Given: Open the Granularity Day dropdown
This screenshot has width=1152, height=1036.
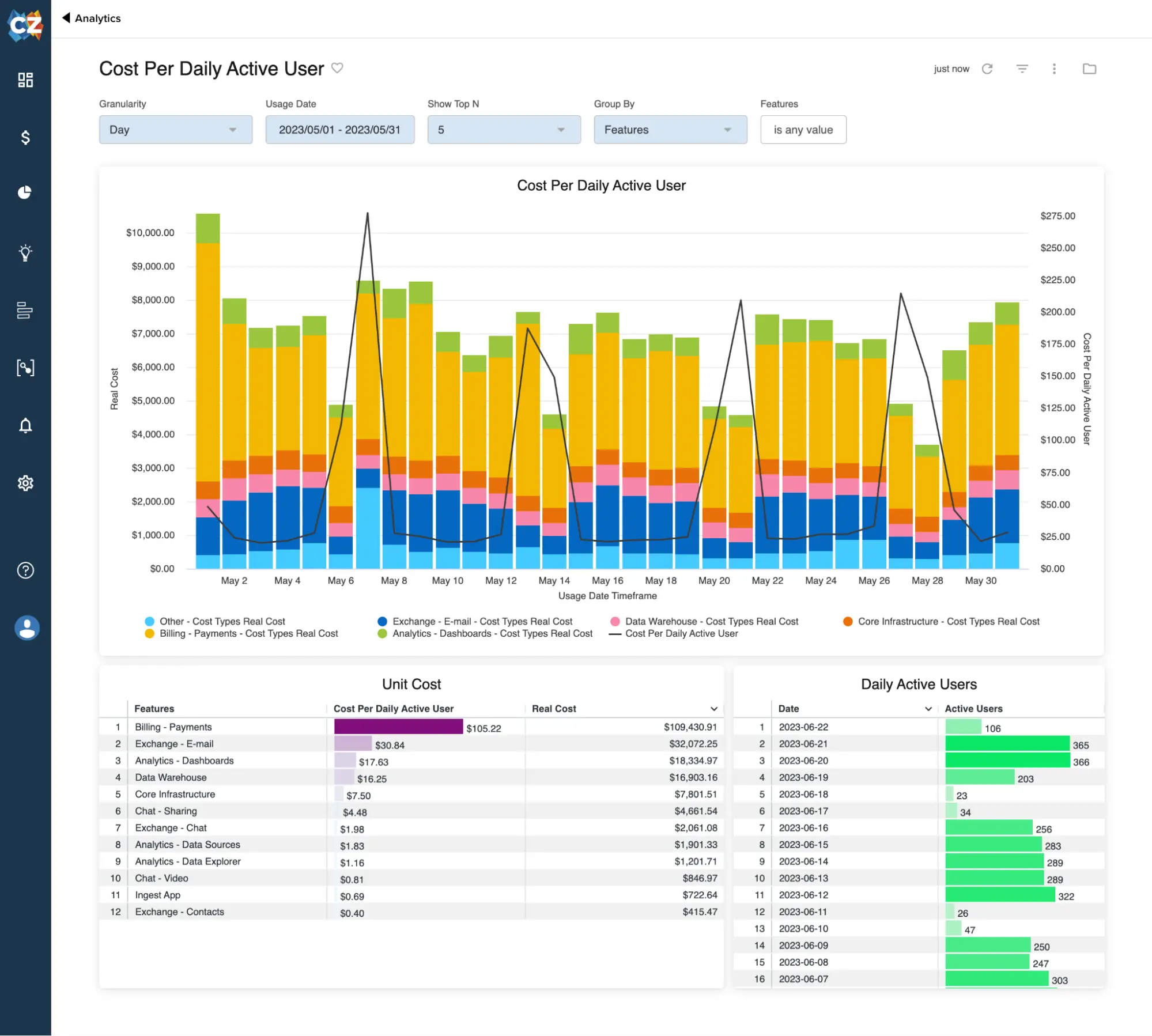Looking at the screenshot, I should coord(176,130).
